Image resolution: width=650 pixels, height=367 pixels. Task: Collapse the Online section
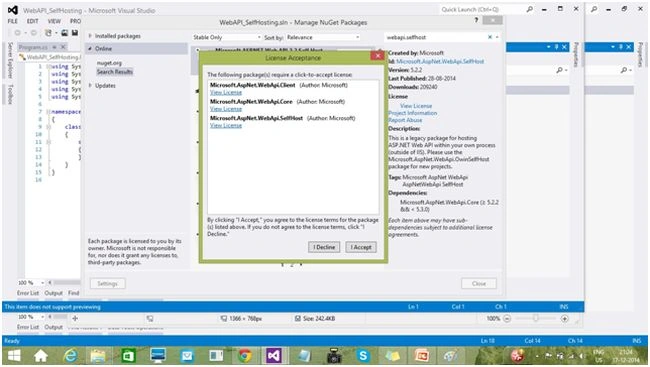click(x=90, y=49)
